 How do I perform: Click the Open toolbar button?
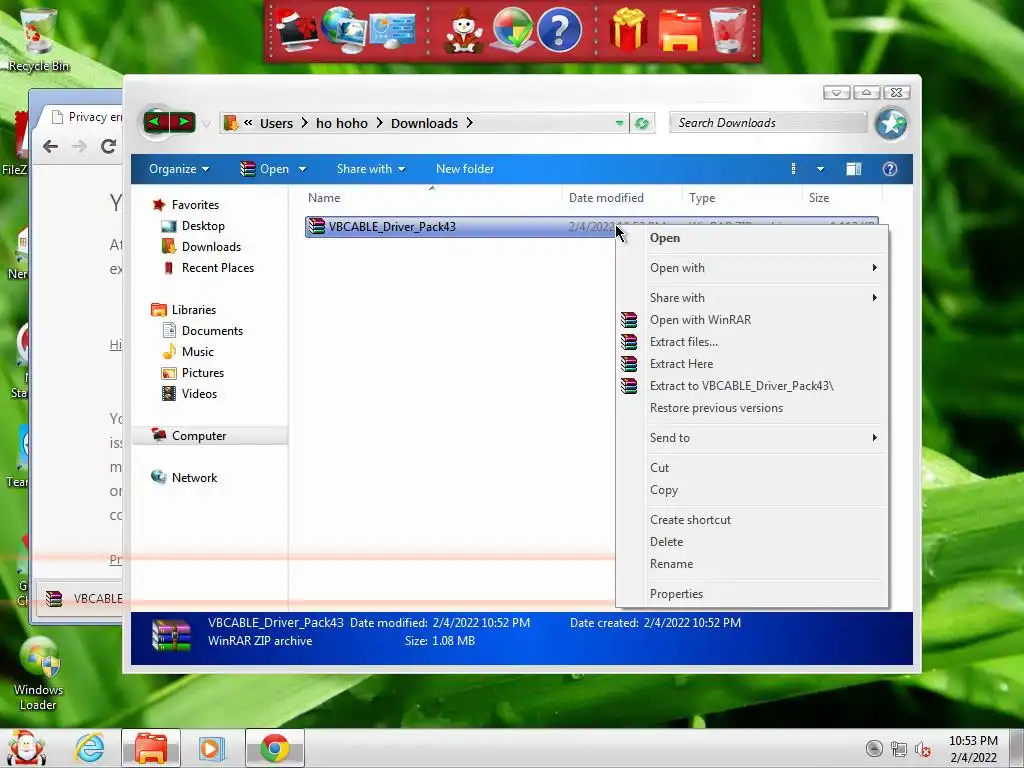[264, 169]
